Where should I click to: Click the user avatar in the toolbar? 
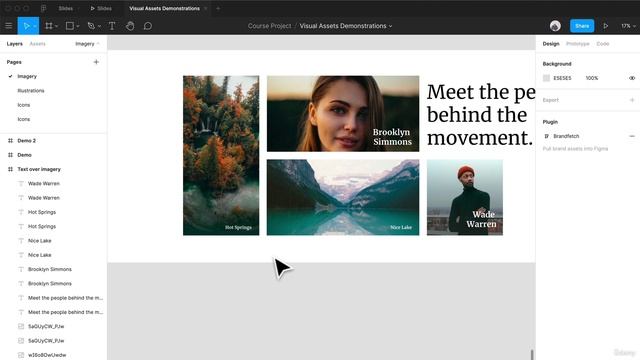555,26
